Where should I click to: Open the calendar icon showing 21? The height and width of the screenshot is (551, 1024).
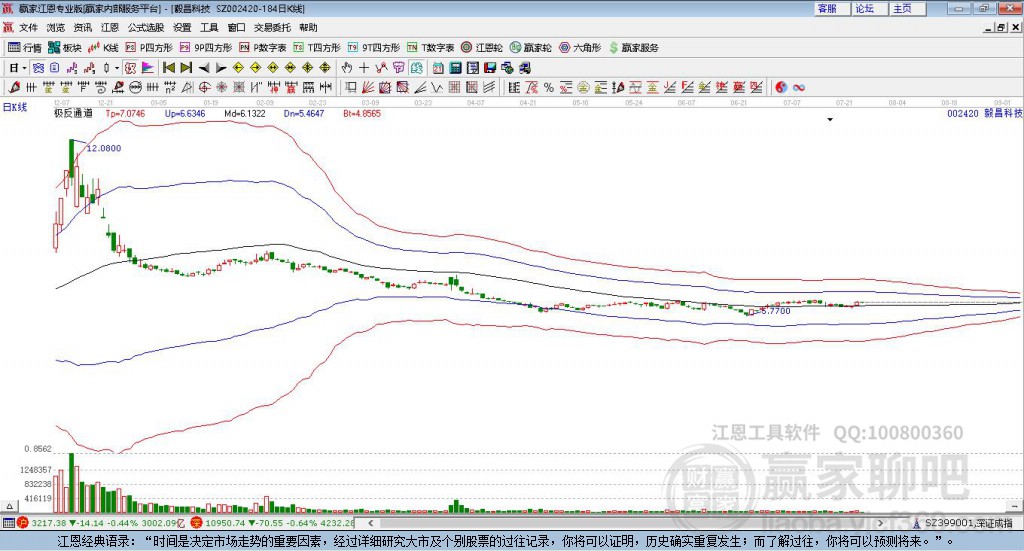(438, 68)
